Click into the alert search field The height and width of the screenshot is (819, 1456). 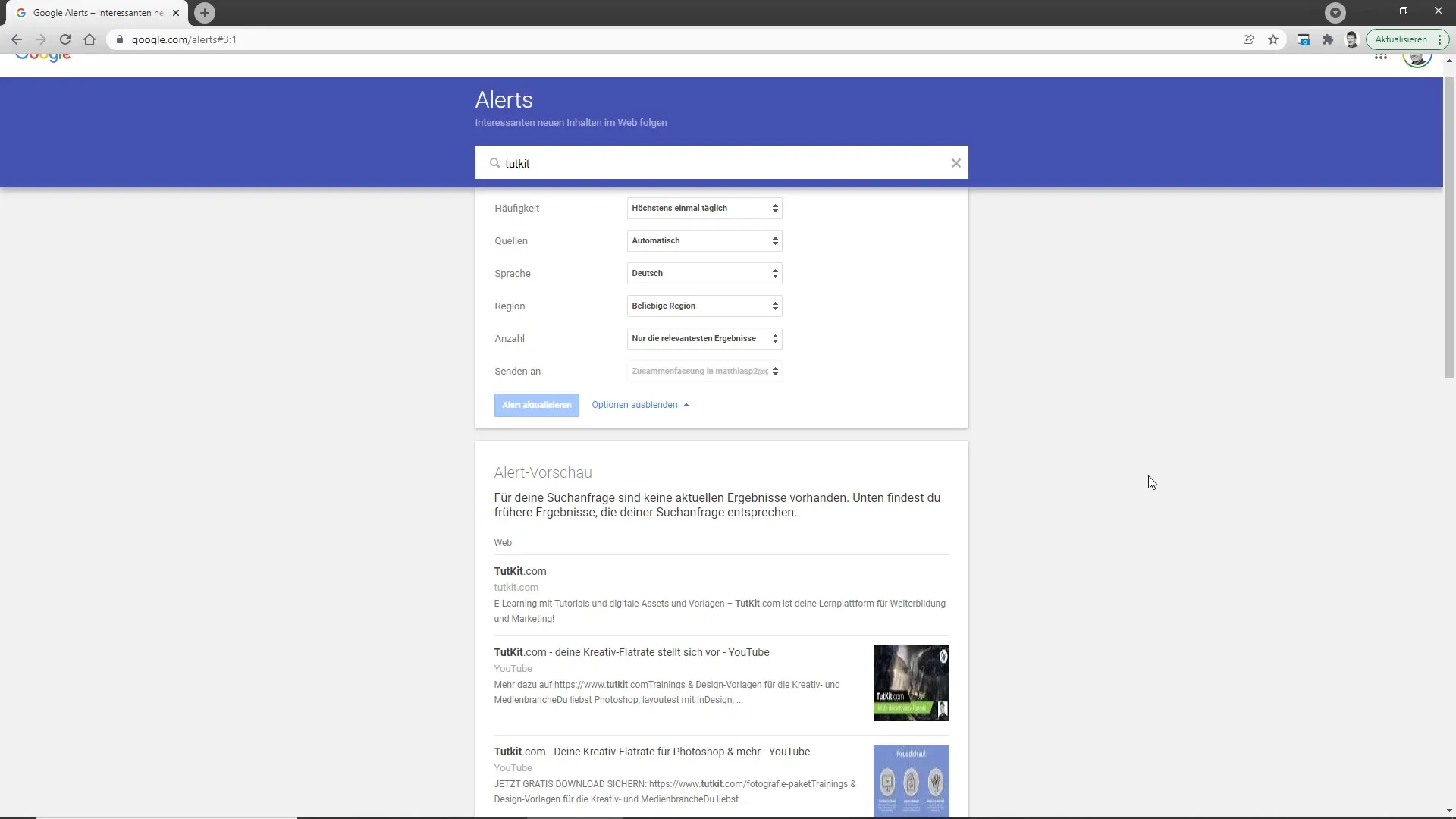(x=721, y=163)
